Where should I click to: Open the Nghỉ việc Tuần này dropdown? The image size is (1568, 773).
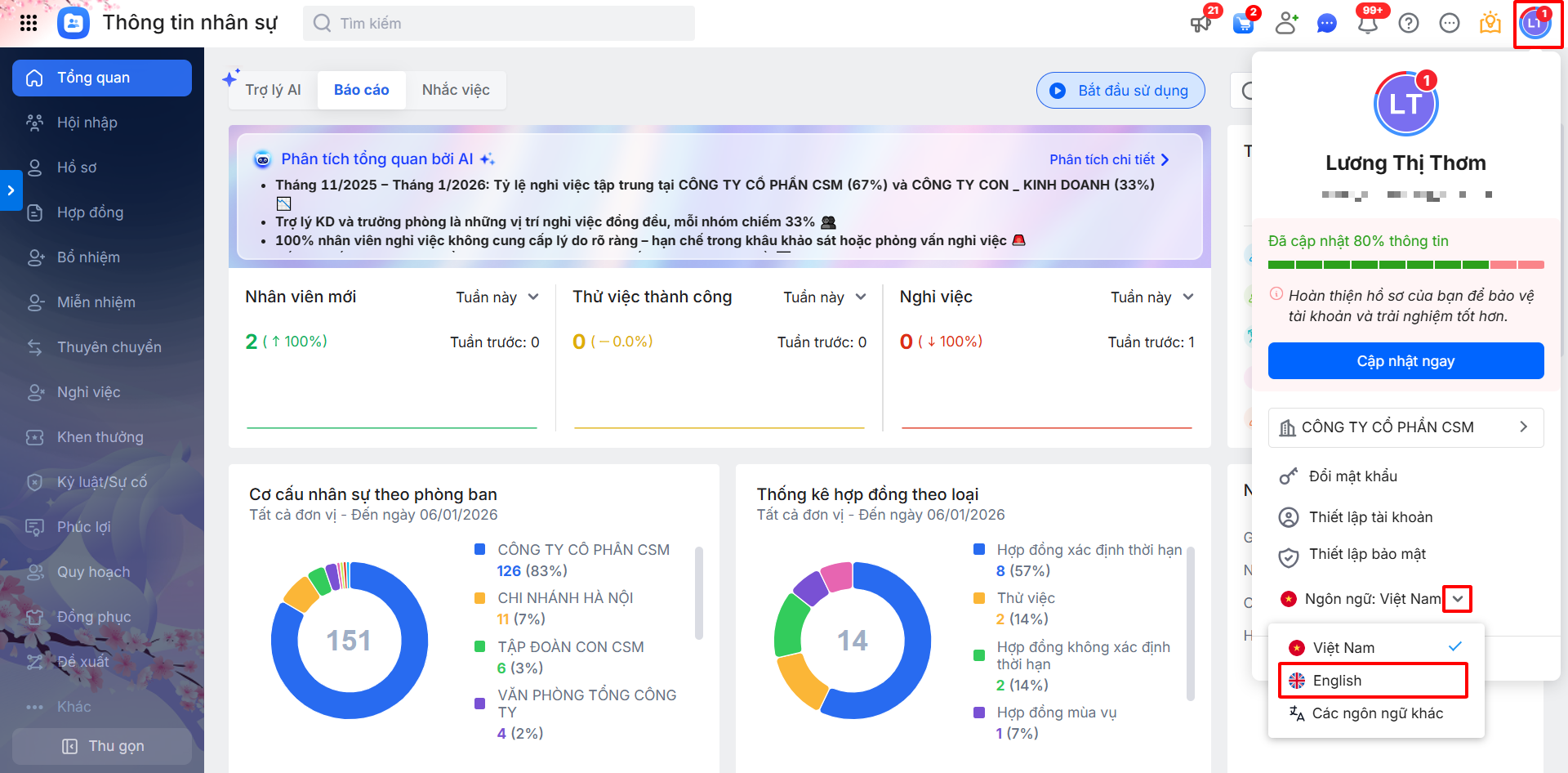coord(1151,297)
